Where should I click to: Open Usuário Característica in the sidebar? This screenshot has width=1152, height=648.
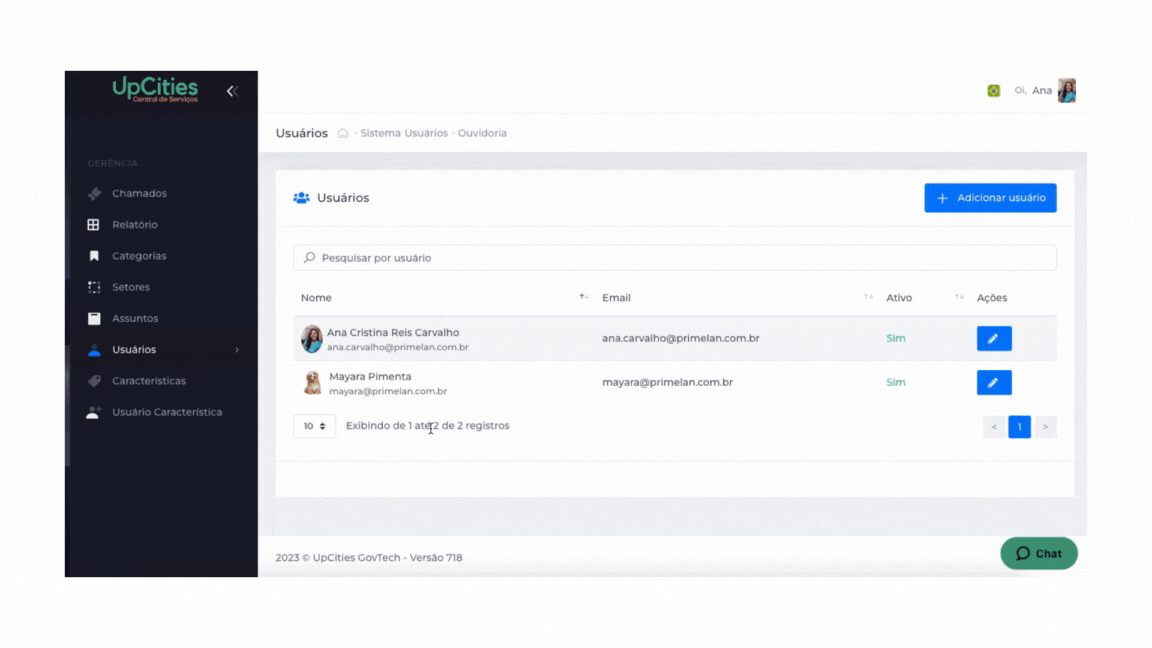click(x=167, y=412)
